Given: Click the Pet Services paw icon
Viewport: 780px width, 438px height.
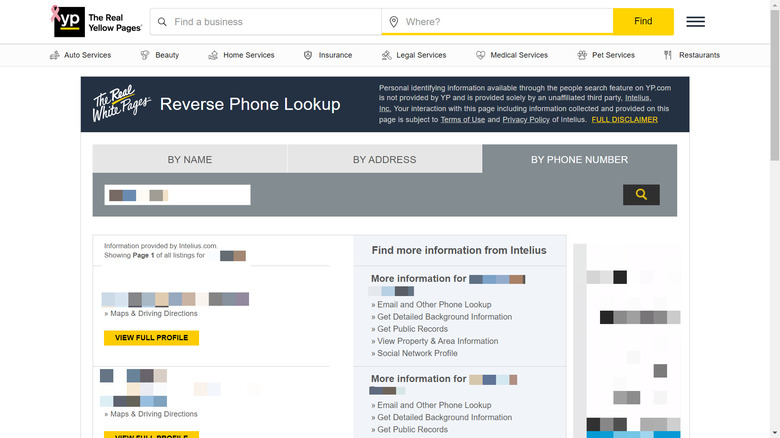Looking at the screenshot, I should pyautogui.click(x=582, y=55).
